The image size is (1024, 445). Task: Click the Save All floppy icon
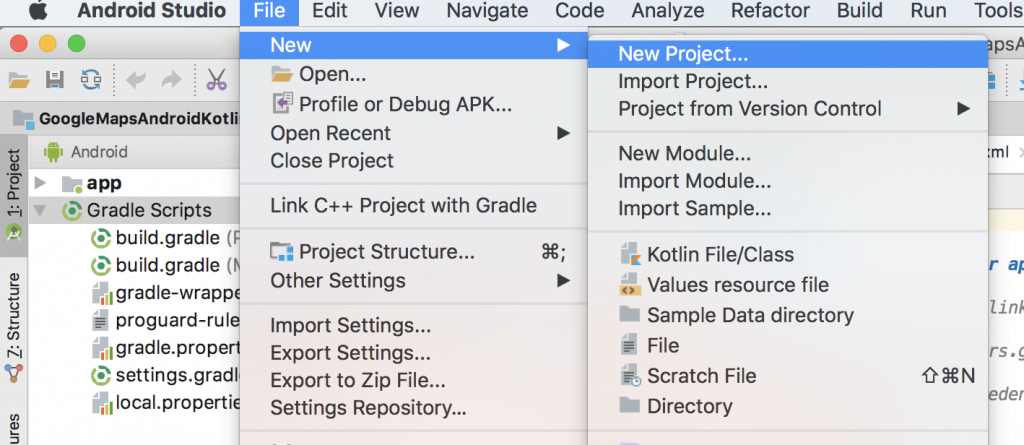click(x=55, y=80)
